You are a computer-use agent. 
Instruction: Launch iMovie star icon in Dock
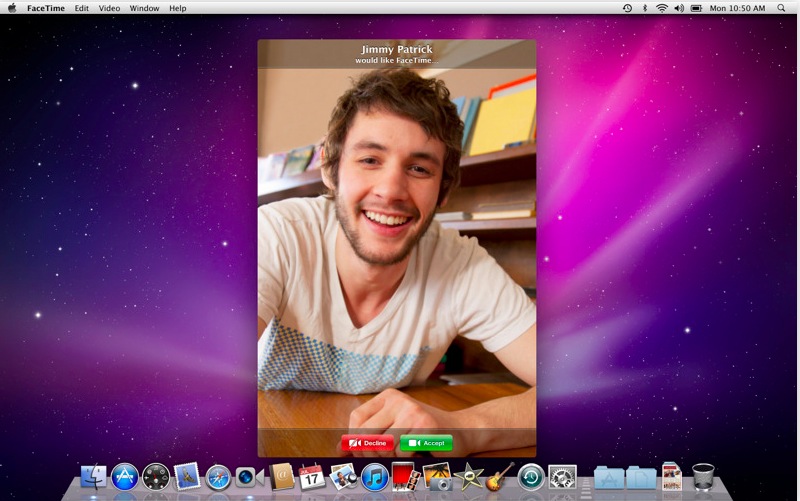click(469, 477)
